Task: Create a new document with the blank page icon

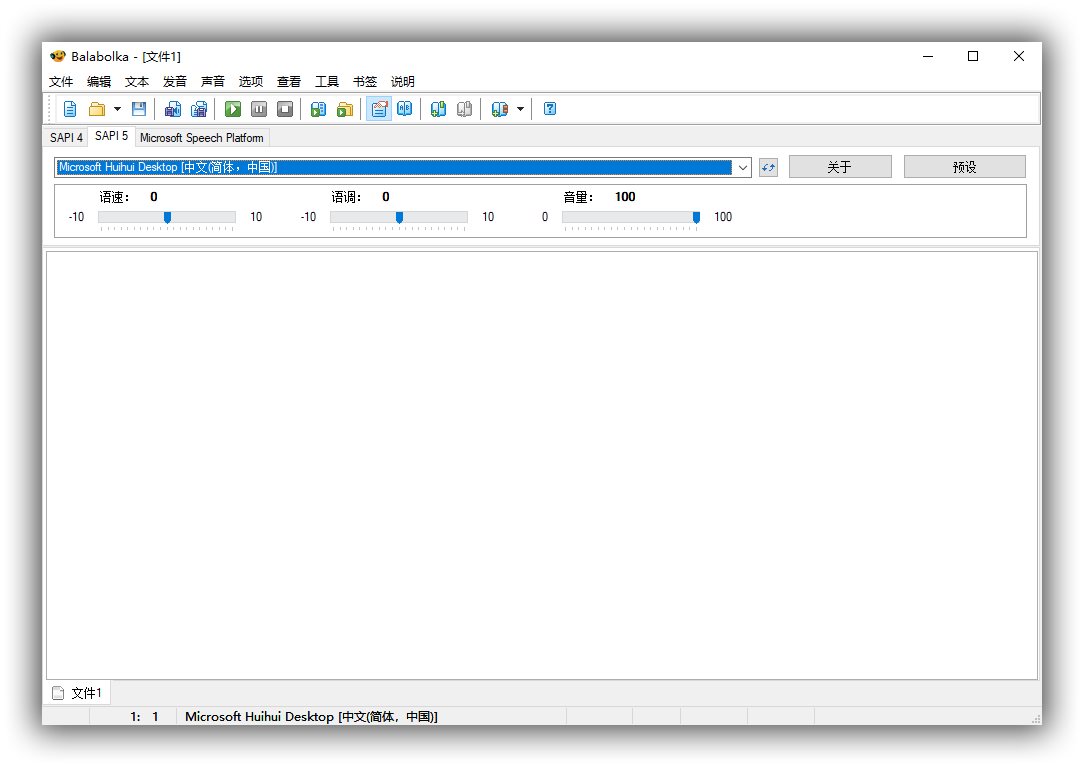Action: [x=70, y=109]
